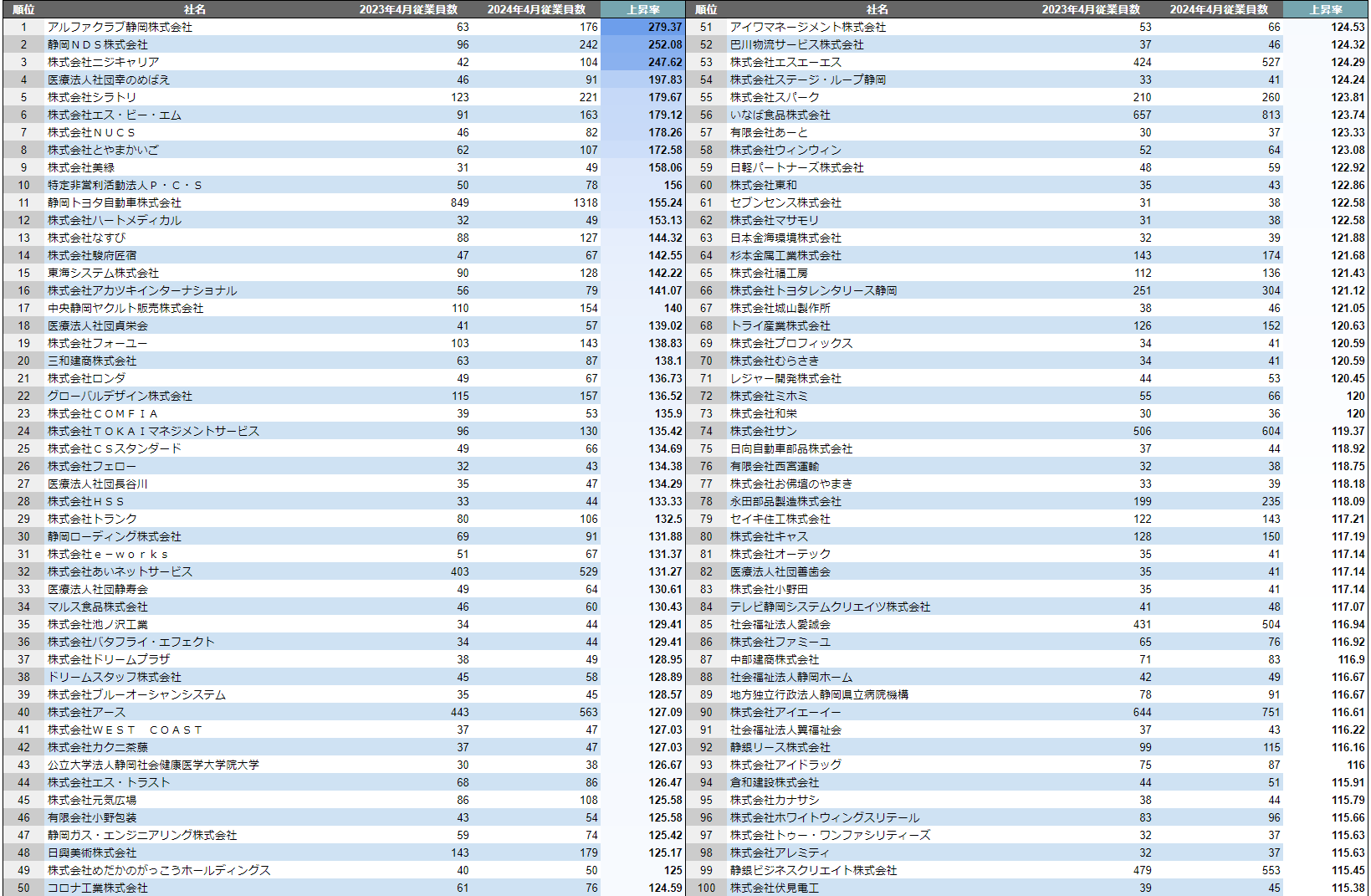Screen dimensions: 1371x896
Task: Select company name アルファクラブ静岡株式会社
Action: point(120,27)
